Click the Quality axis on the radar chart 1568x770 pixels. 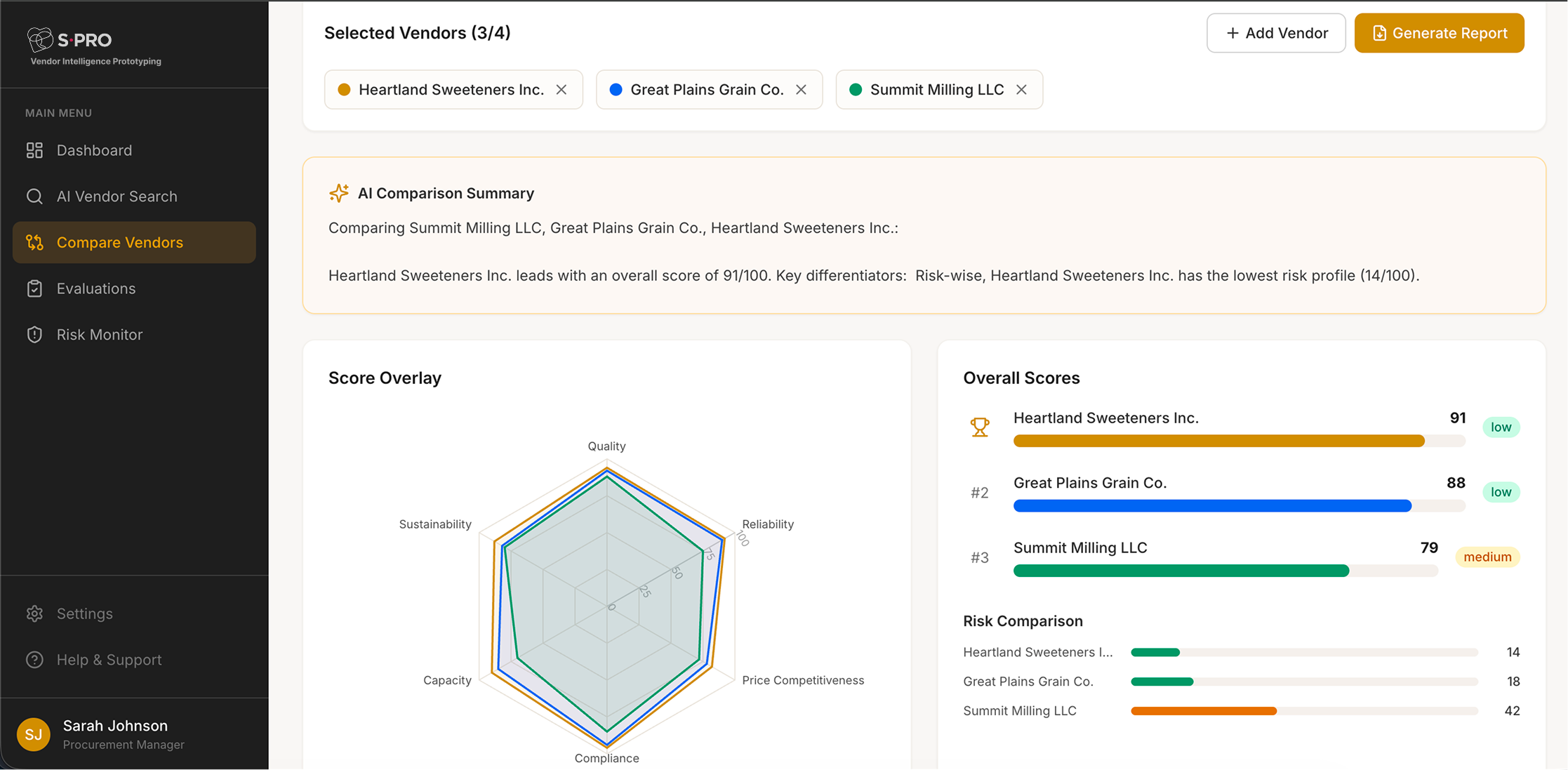606,446
